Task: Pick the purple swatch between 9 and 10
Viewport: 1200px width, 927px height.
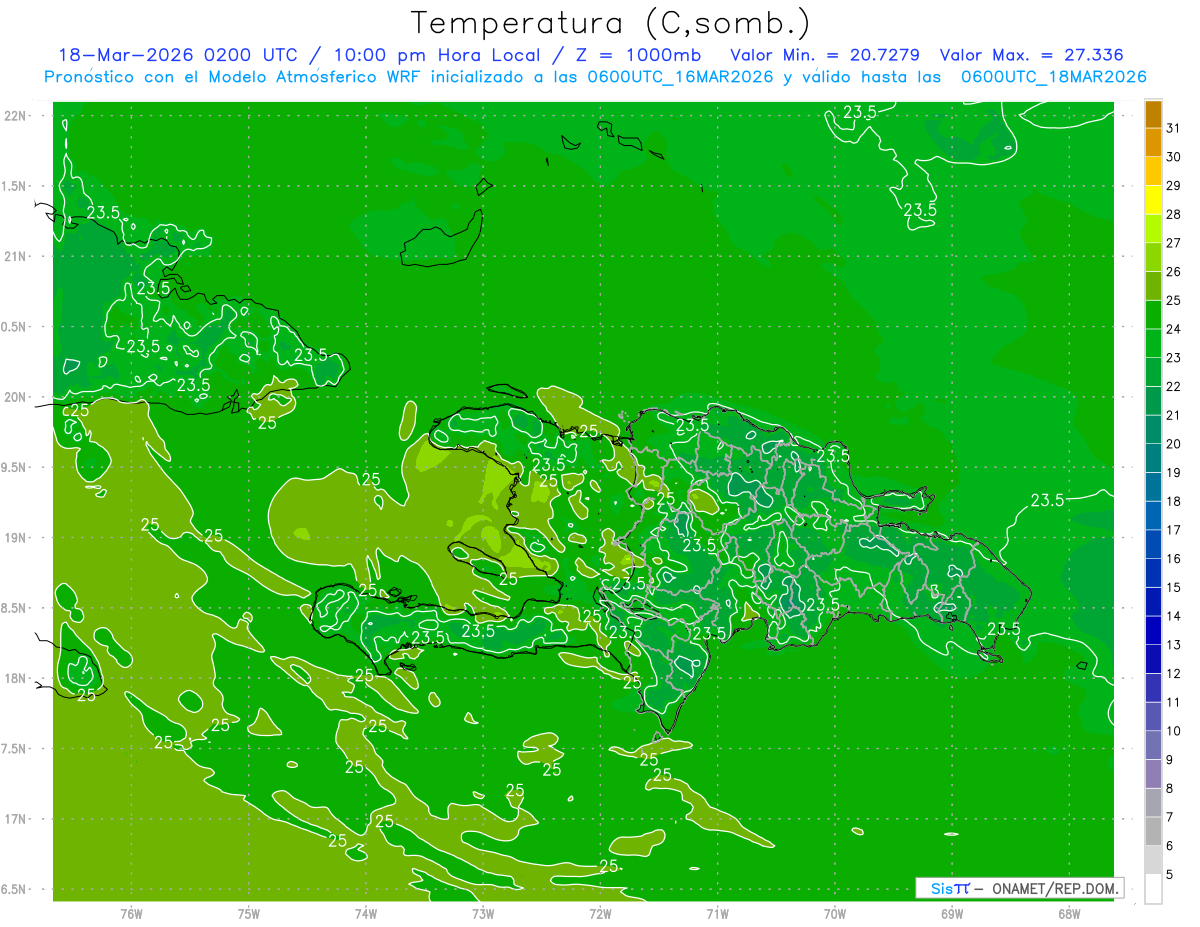Action: [1153, 746]
